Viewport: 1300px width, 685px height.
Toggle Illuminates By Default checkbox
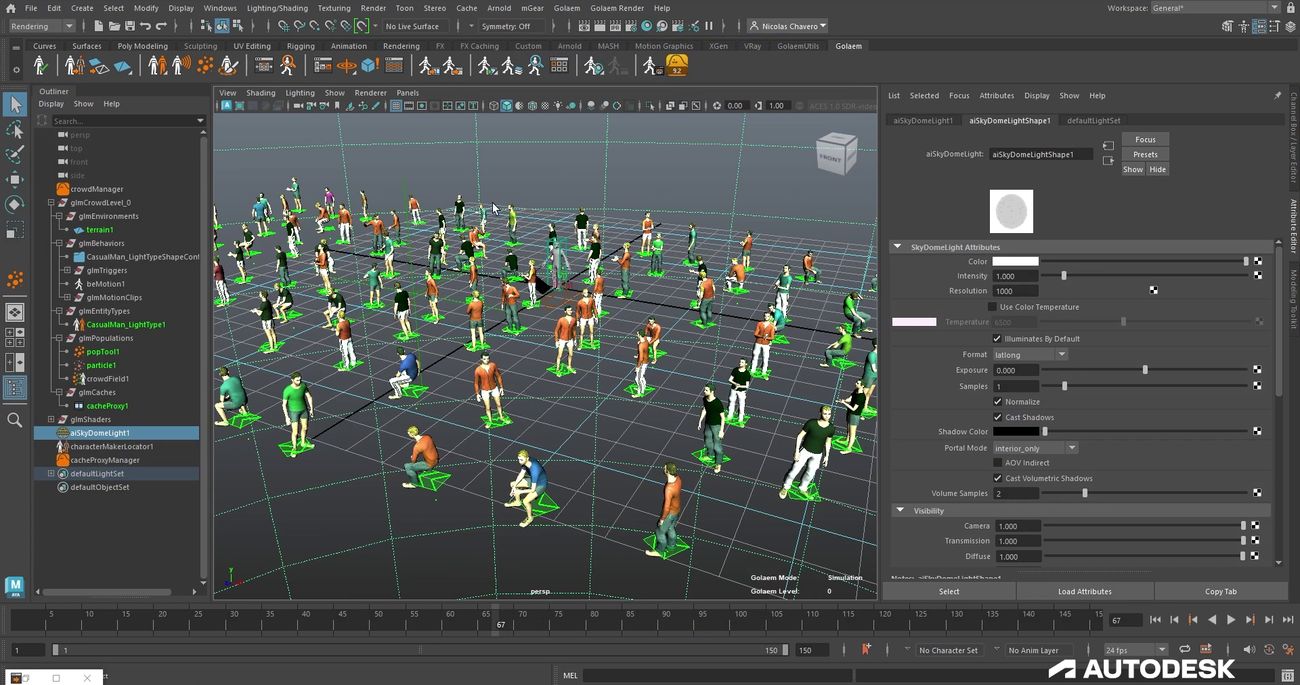pos(997,339)
